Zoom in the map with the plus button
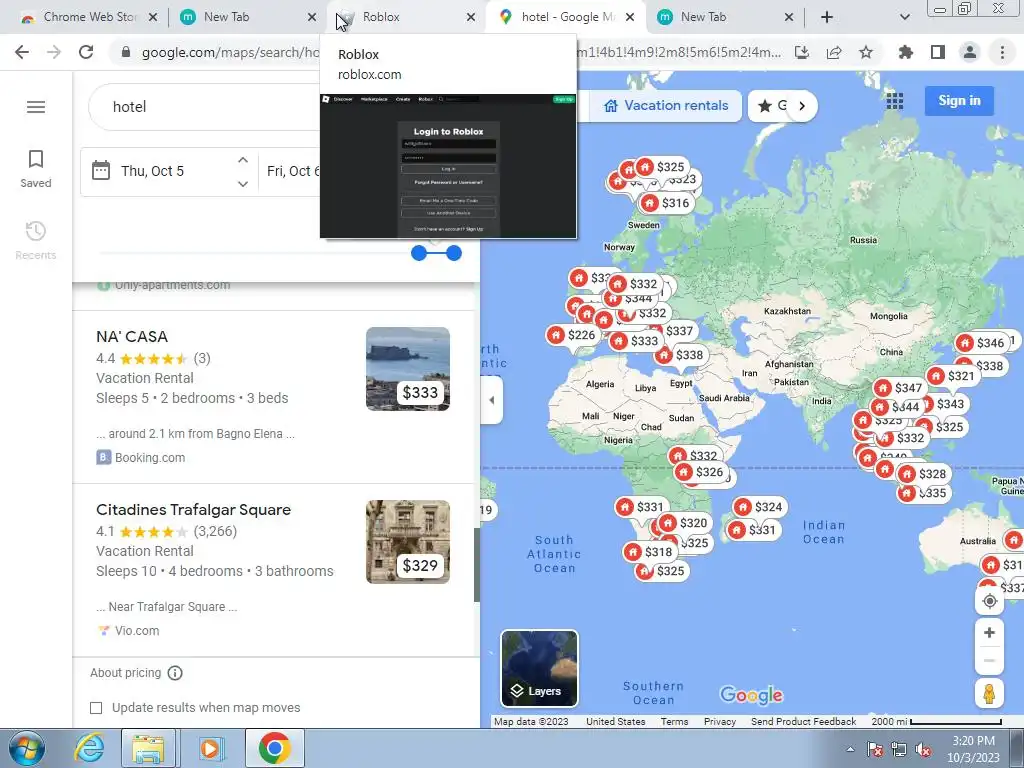Viewport: 1024px width, 768px height. [989, 632]
